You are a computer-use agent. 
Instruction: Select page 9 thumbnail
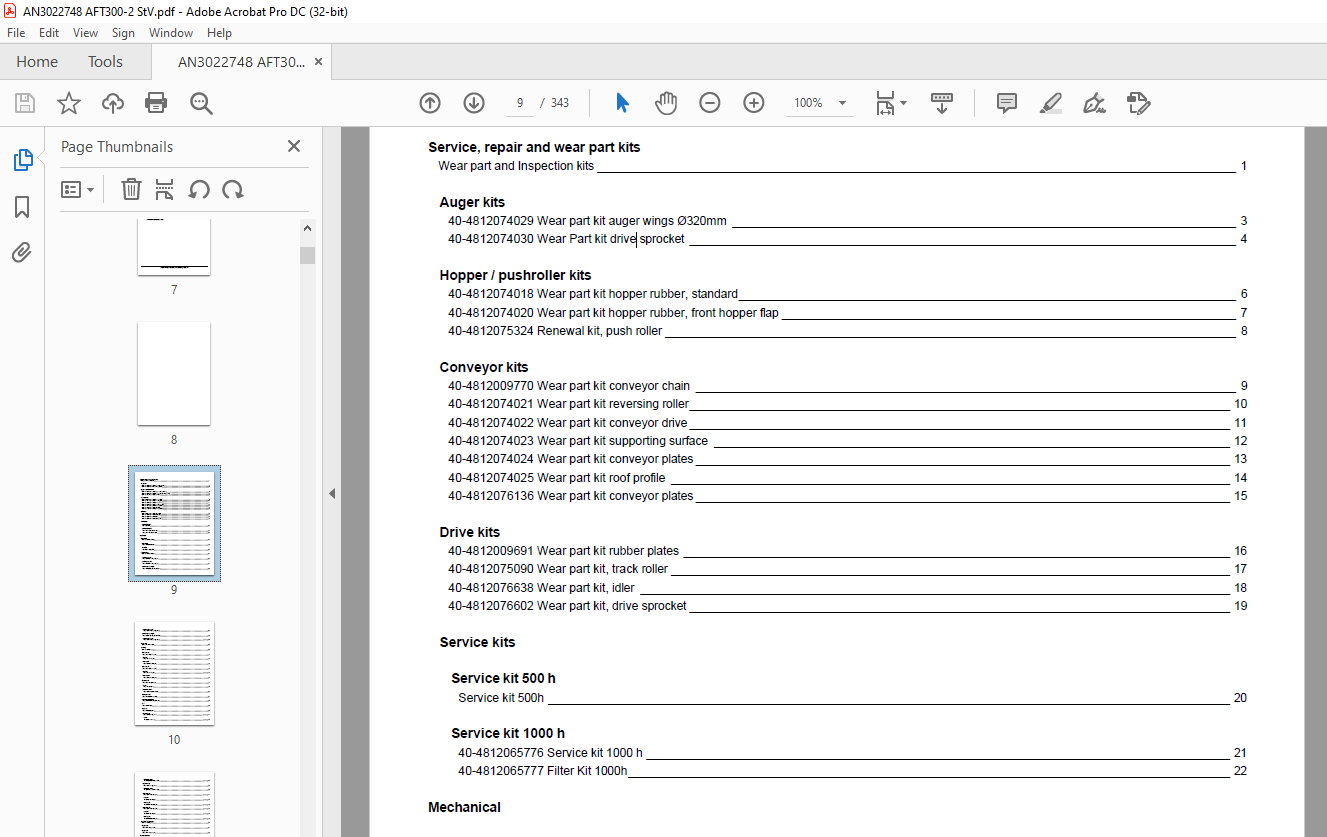click(x=174, y=523)
